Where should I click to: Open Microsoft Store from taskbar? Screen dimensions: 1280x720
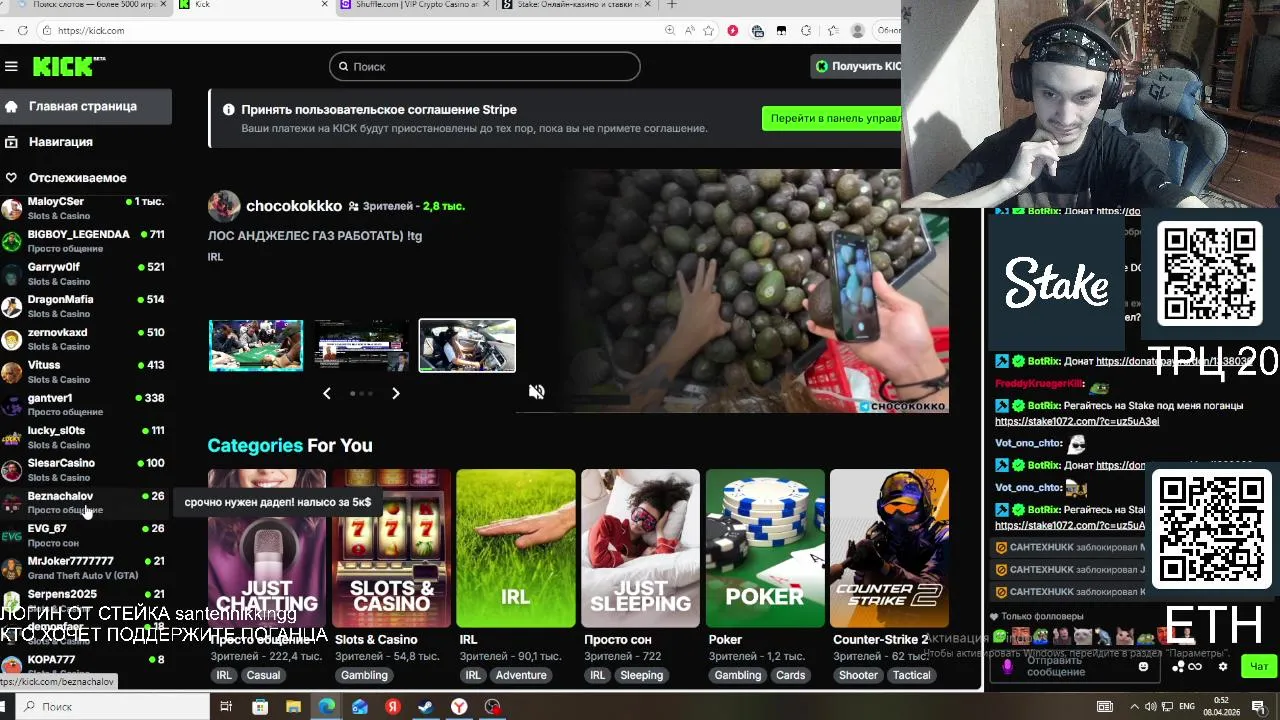tap(260, 707)
